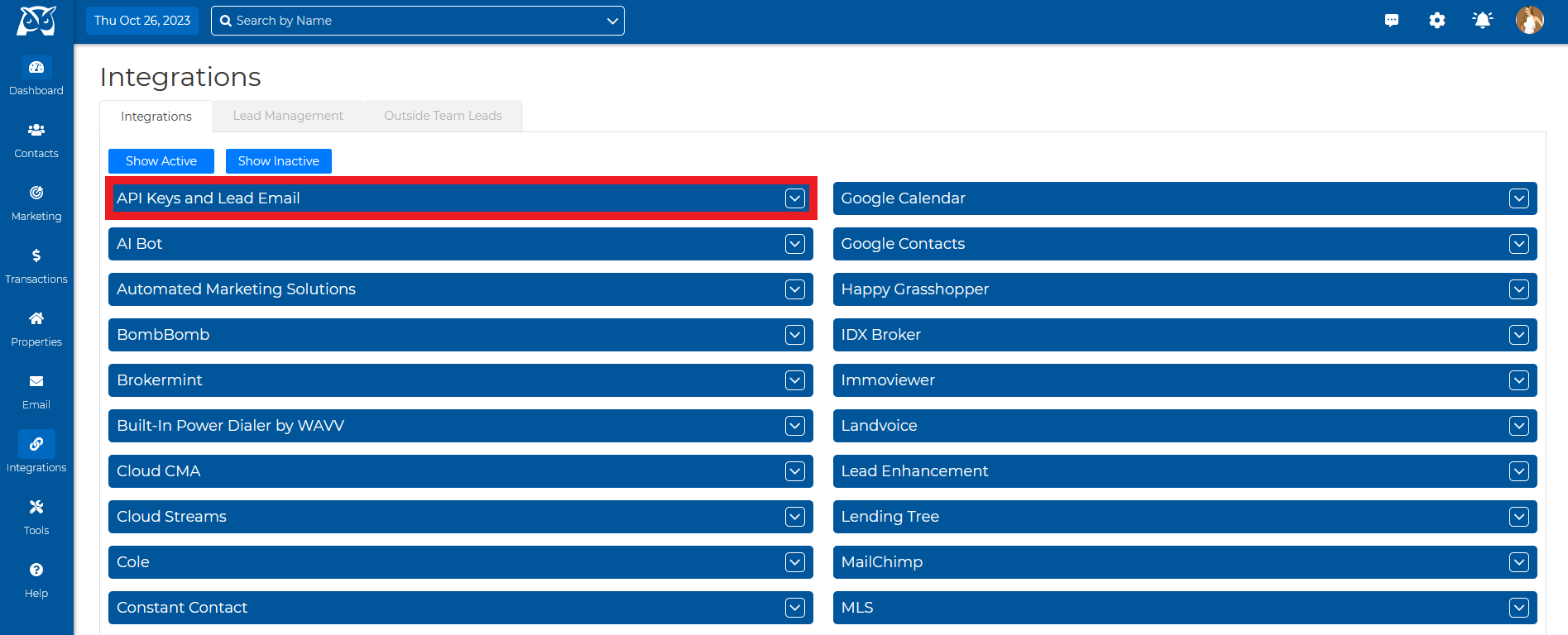Image resolution: width=1568 pixels, height=635 pixels.
Task: Click the Cloud CMA label
Action: point(159,471)
